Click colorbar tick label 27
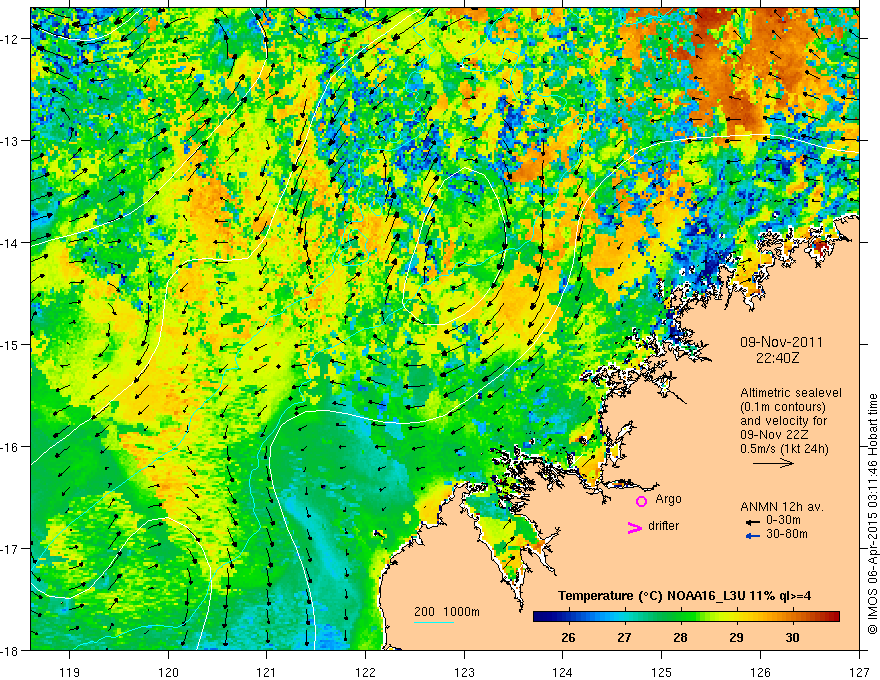880x680 pixels. point(624,638)
